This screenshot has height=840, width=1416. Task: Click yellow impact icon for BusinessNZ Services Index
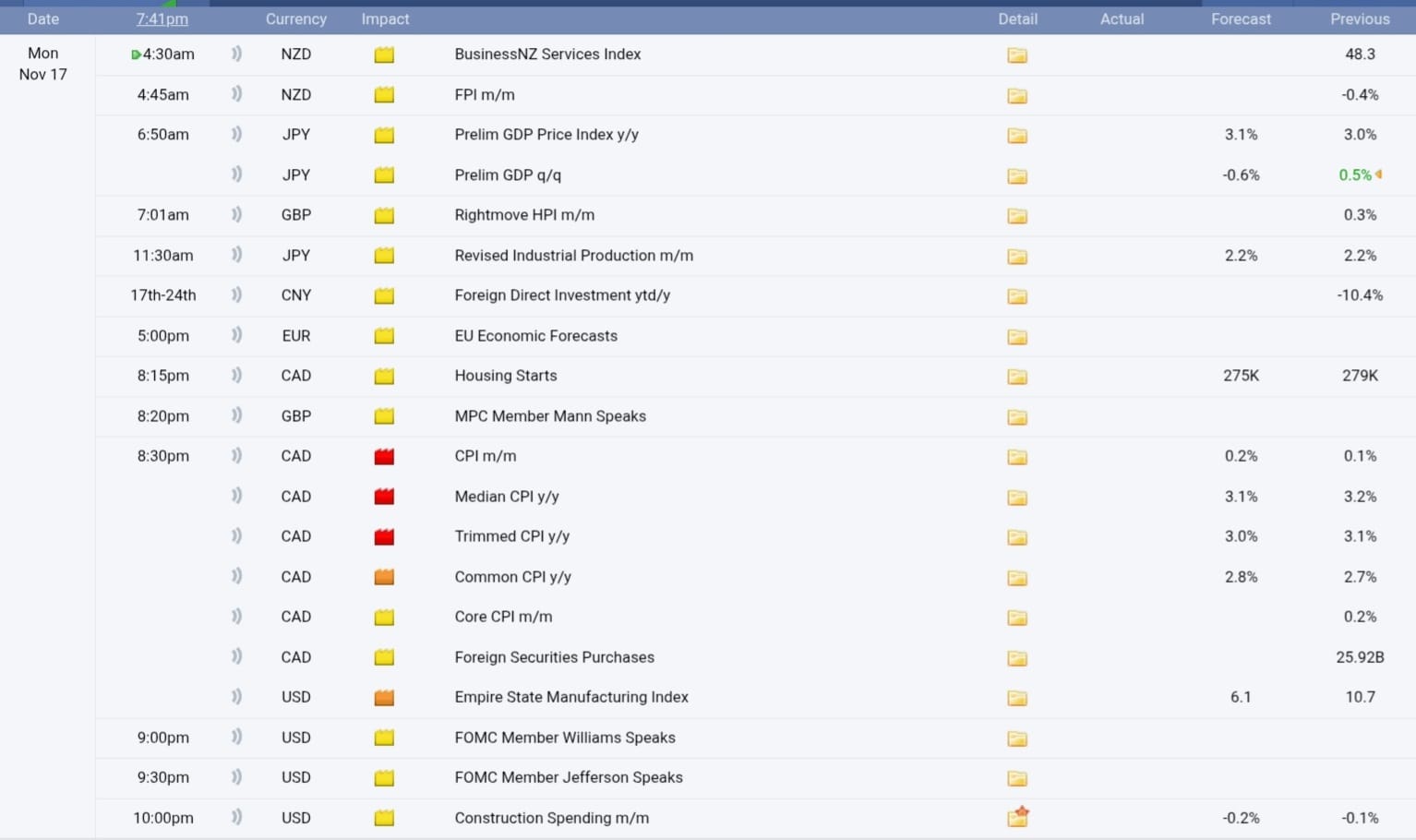(x=384, y=55)
